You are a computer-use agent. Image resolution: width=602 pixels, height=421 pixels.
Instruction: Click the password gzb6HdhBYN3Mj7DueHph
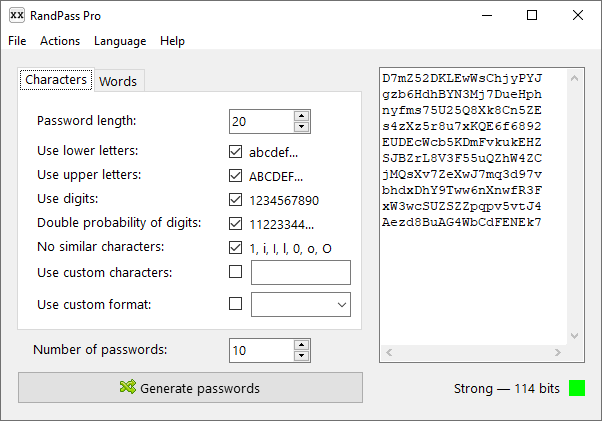462,94
